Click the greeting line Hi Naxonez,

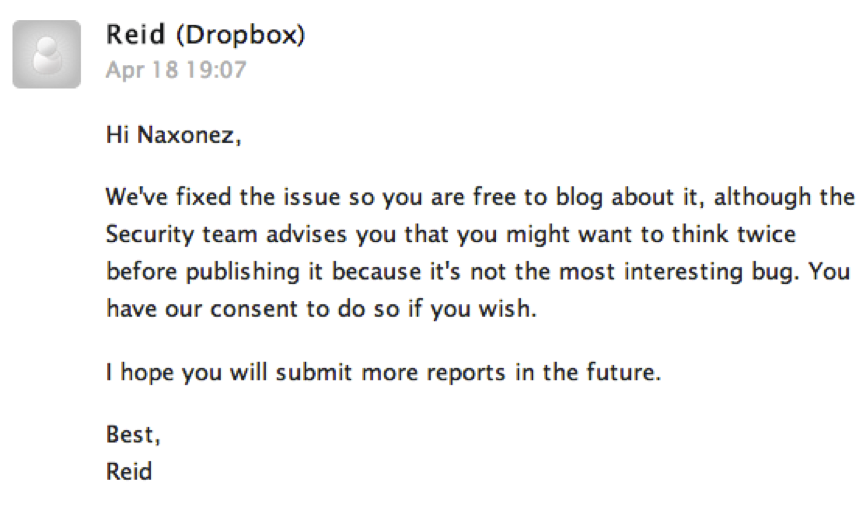(173, 135)
